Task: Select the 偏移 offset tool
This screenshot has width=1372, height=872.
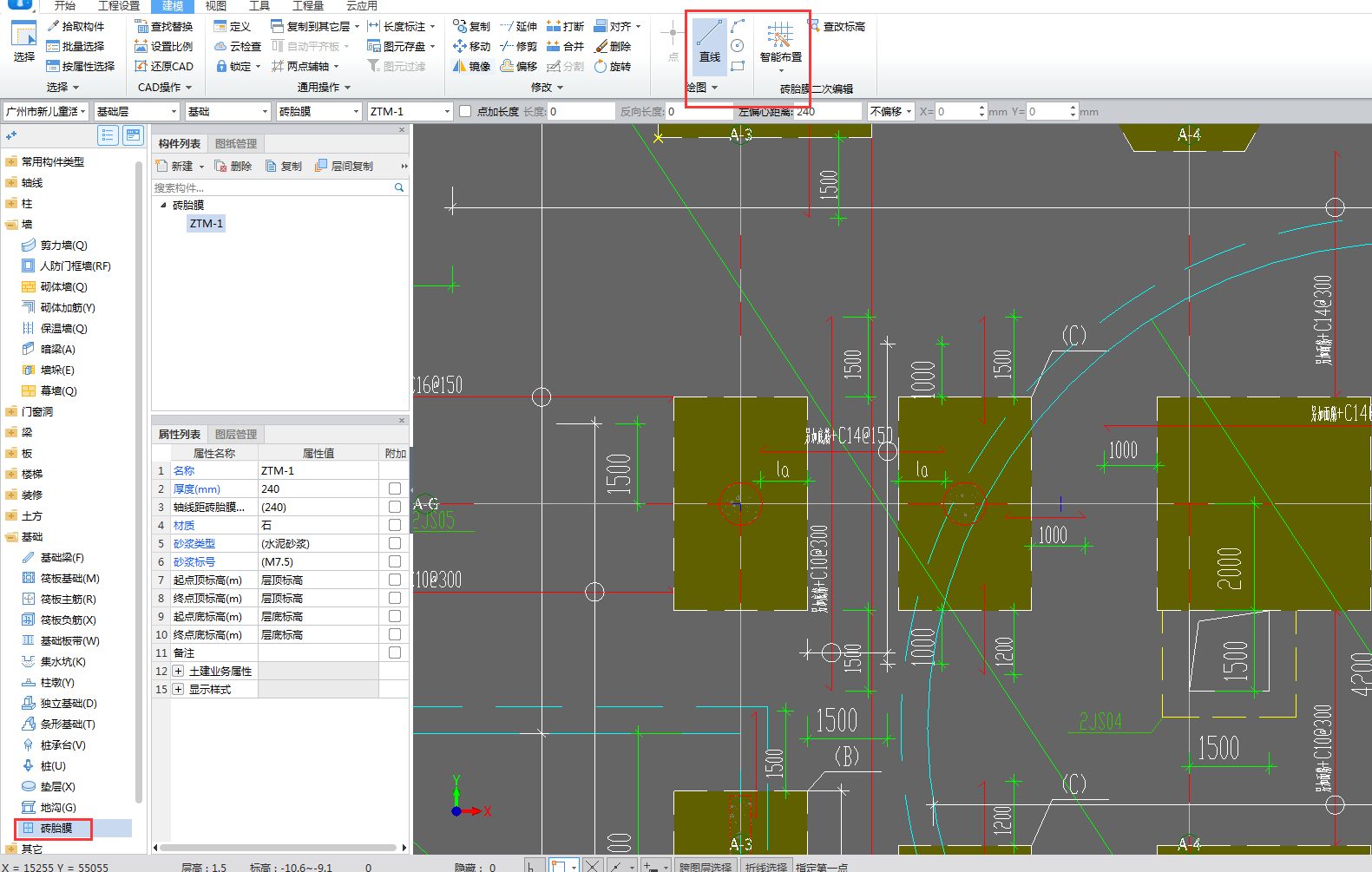Action: click(519, 66)
